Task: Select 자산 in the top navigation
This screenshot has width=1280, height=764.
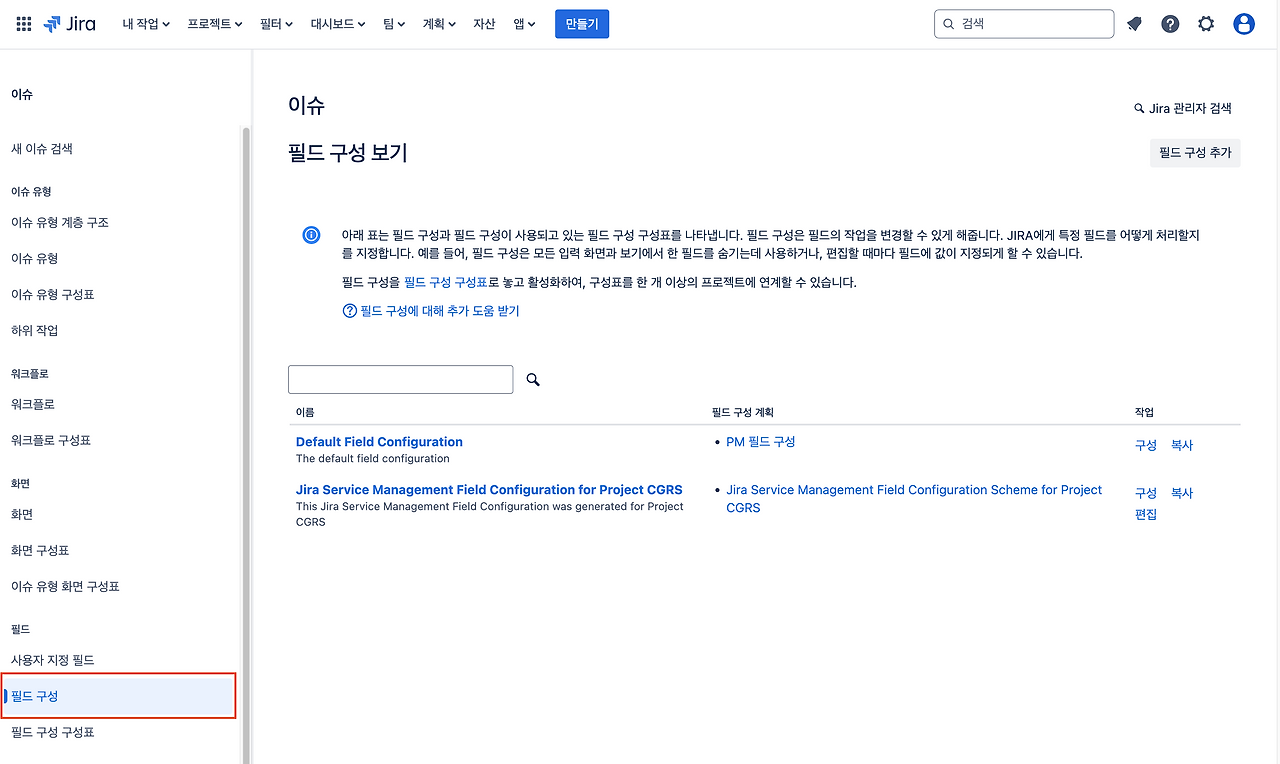Action: click(x=484, y=23)
